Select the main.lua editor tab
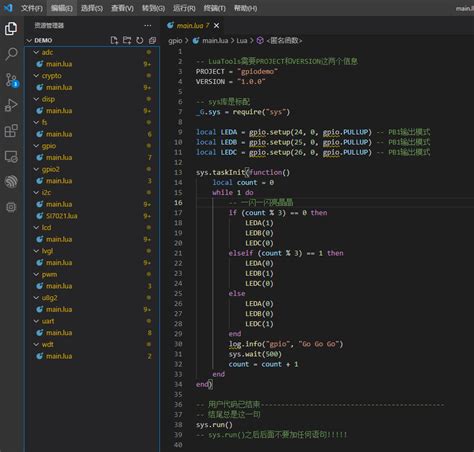Screen dimensions: 474x452 click(193, 26)
